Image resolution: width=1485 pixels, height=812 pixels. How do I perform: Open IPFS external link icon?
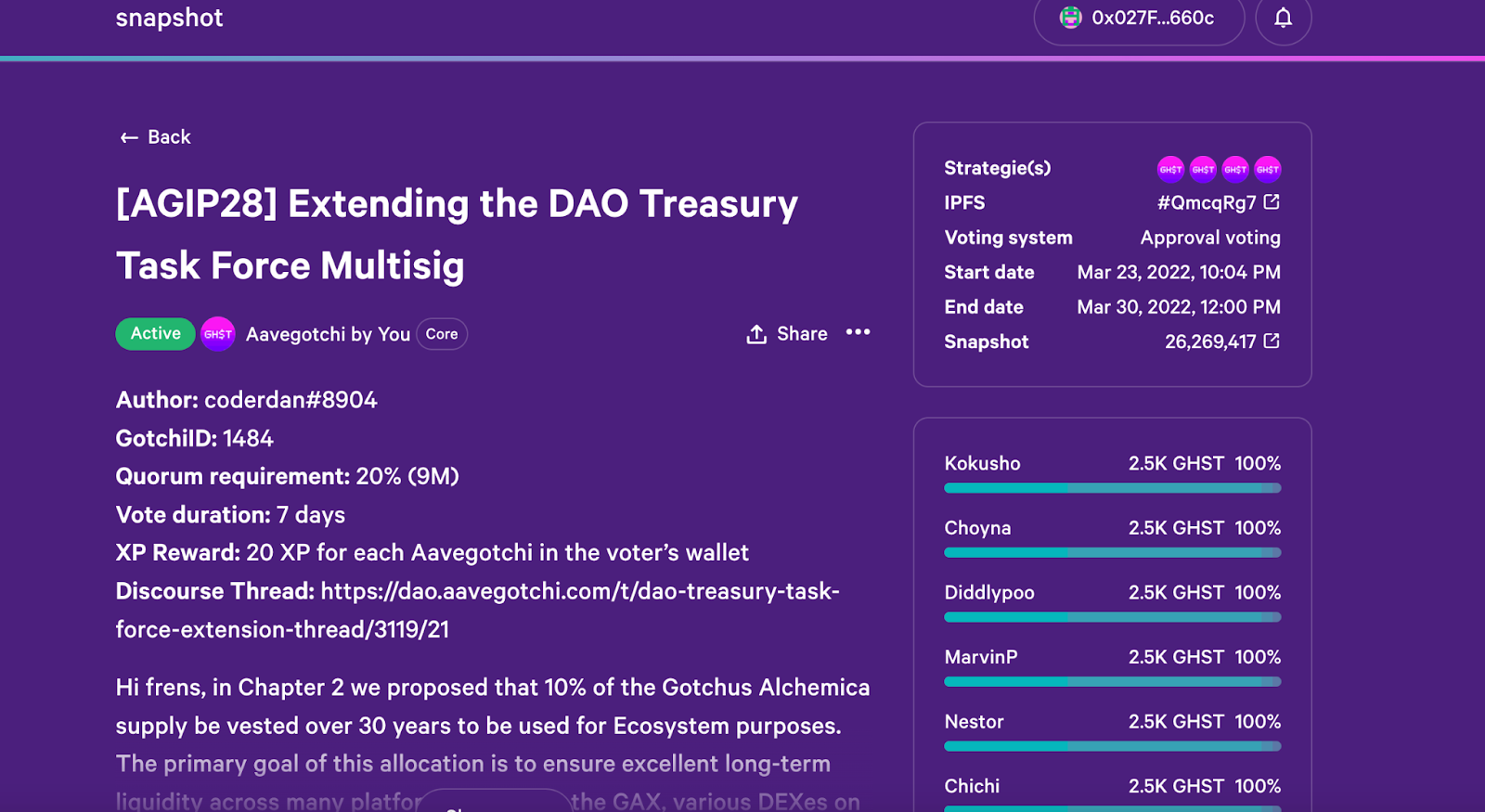coord(1272,202)
